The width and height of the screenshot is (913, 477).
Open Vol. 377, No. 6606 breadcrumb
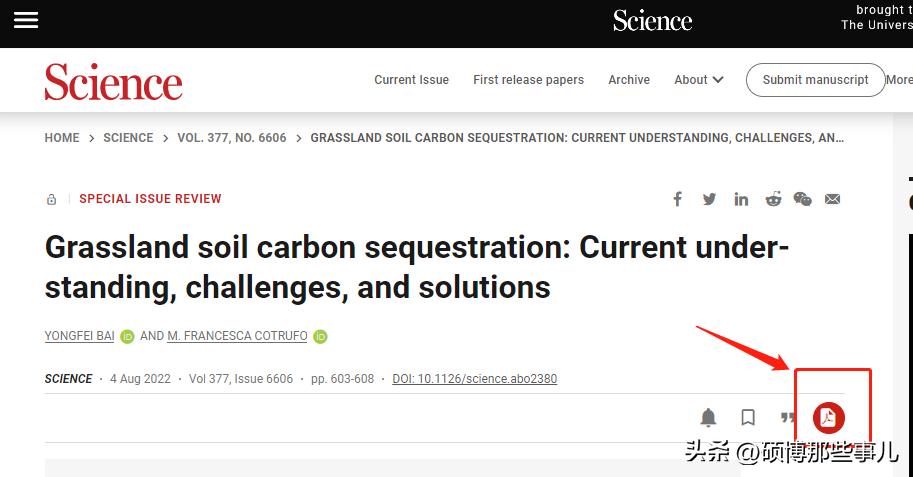coord(232,138)
